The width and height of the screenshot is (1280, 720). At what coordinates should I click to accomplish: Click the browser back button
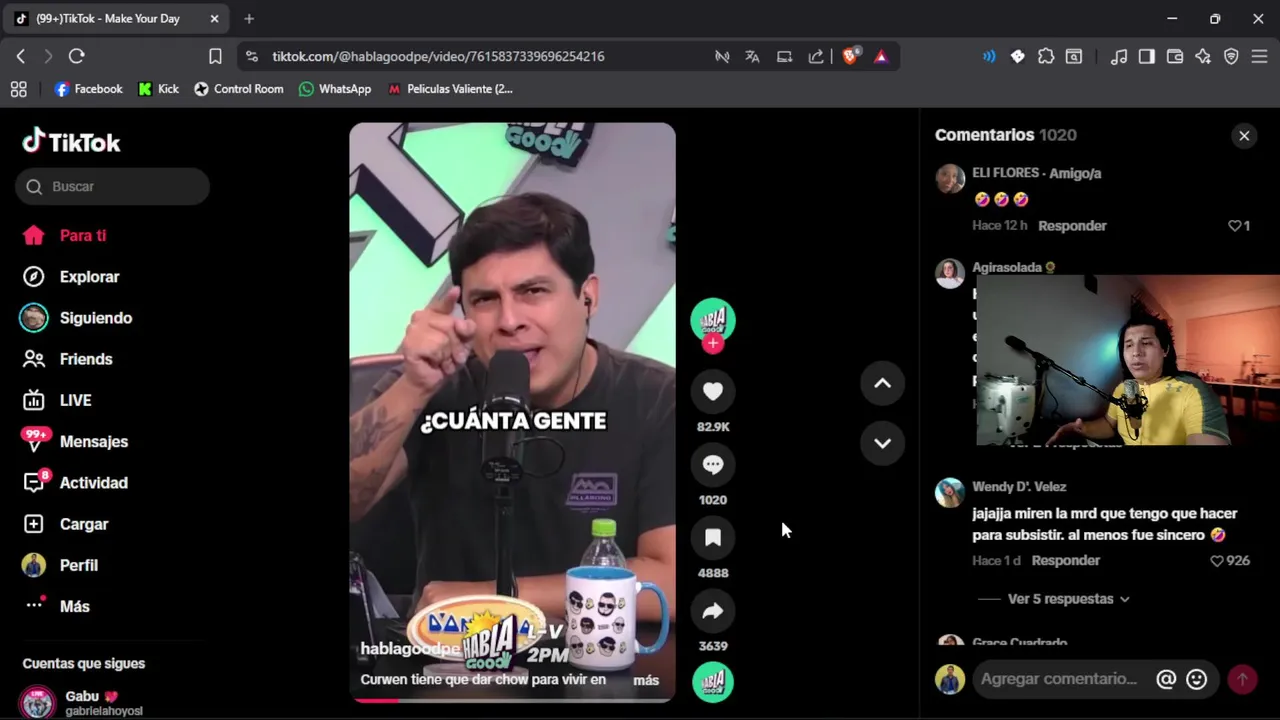pyautogui.click(x=21, y=56)
